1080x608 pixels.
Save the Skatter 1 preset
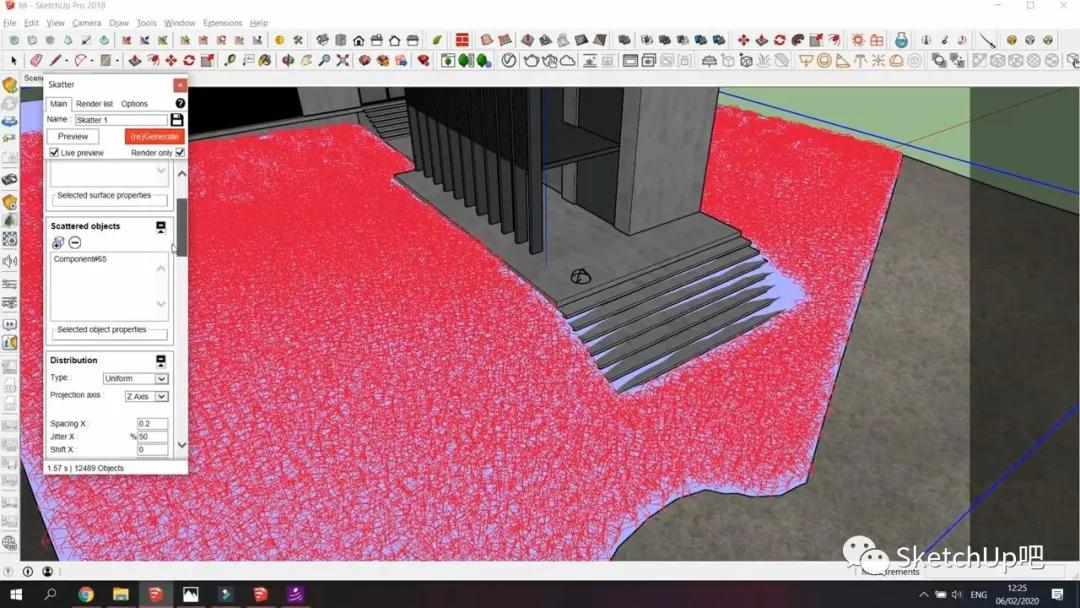[x=178, y=119]
